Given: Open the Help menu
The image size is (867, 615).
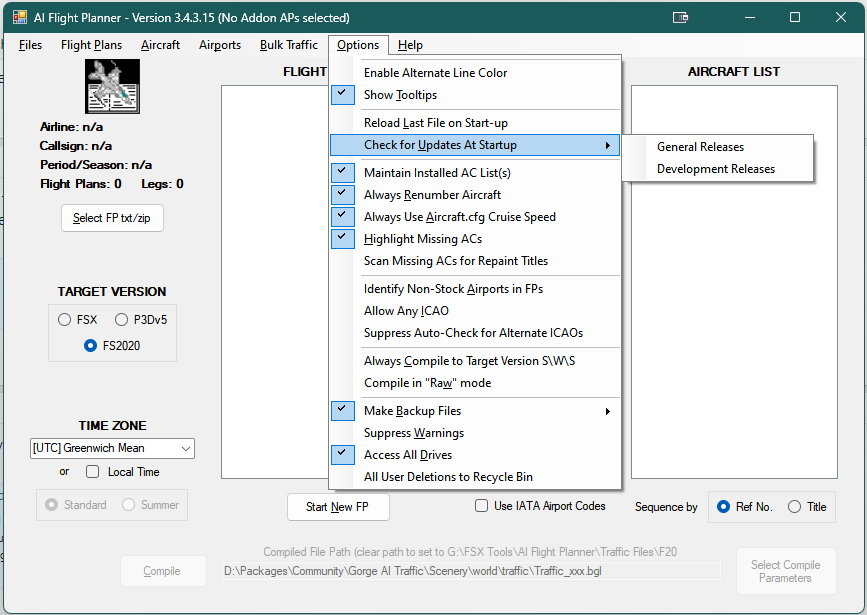Looking at the screenshot, I should (x=408, y=45).
